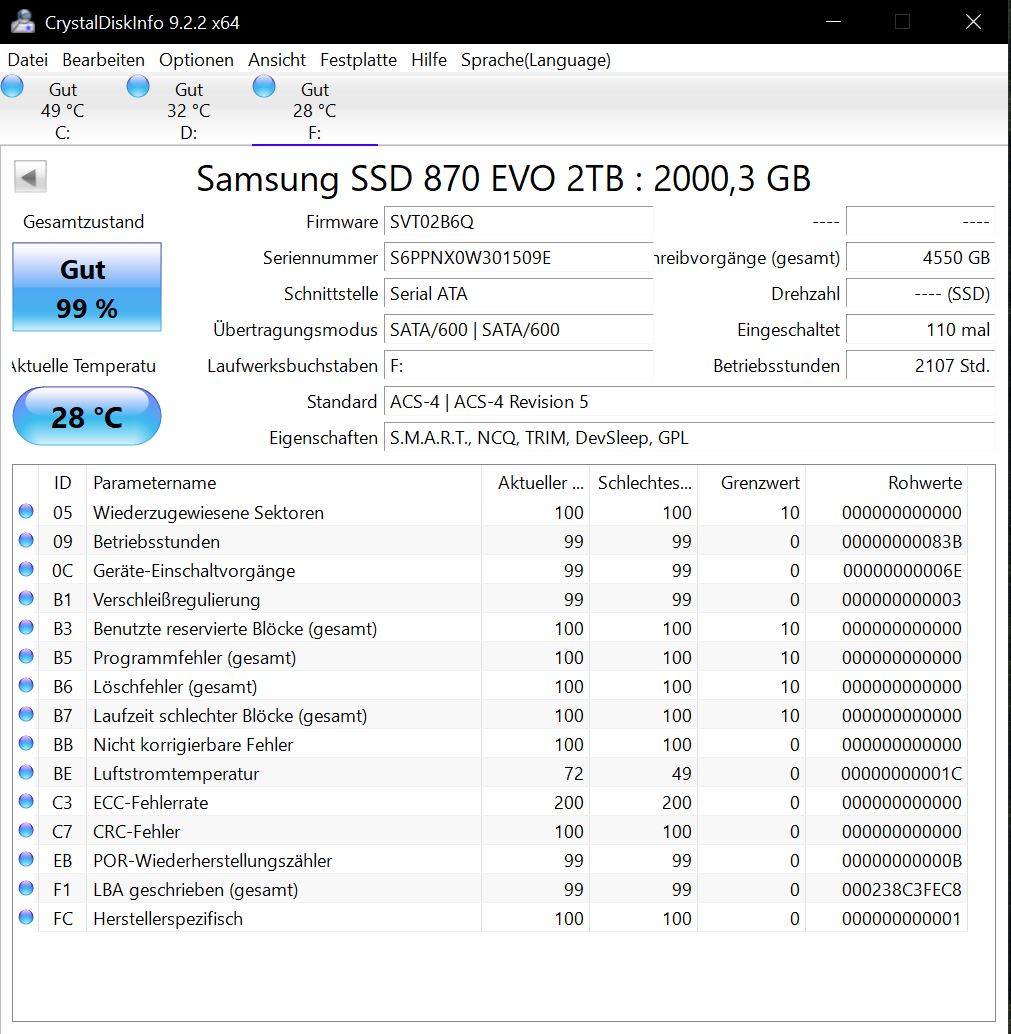Click the blue health dot above the C: drive

pyautogui.click(x=13, y=87)
